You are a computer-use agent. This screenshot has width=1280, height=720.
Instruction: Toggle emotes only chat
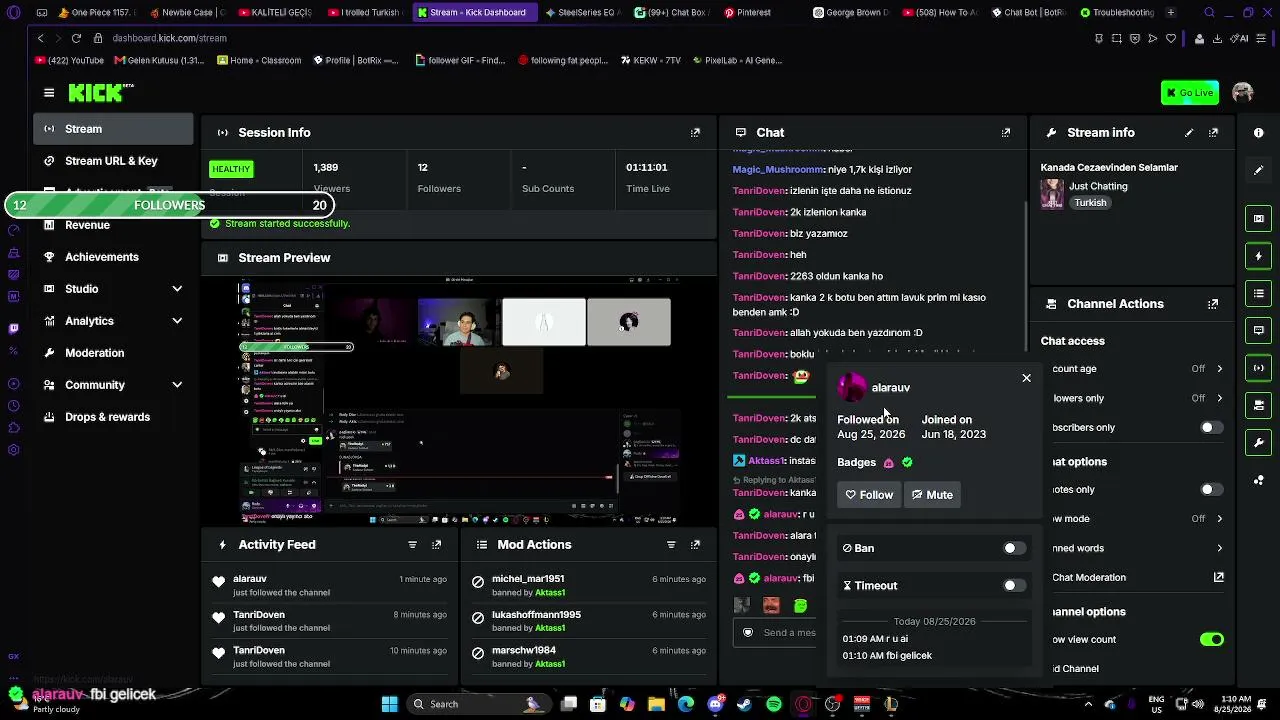pyautogui.click(x=1211, y=490)
